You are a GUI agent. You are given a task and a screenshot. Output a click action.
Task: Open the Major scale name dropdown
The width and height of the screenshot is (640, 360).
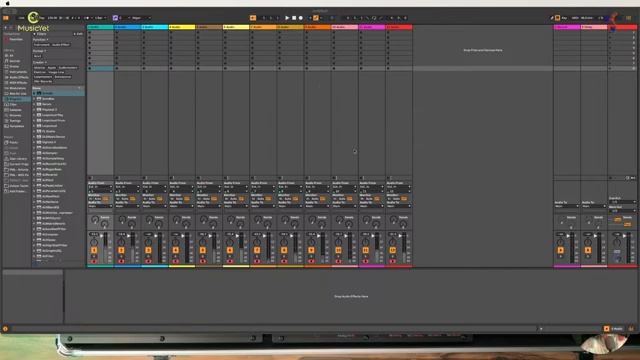point(141,18)
